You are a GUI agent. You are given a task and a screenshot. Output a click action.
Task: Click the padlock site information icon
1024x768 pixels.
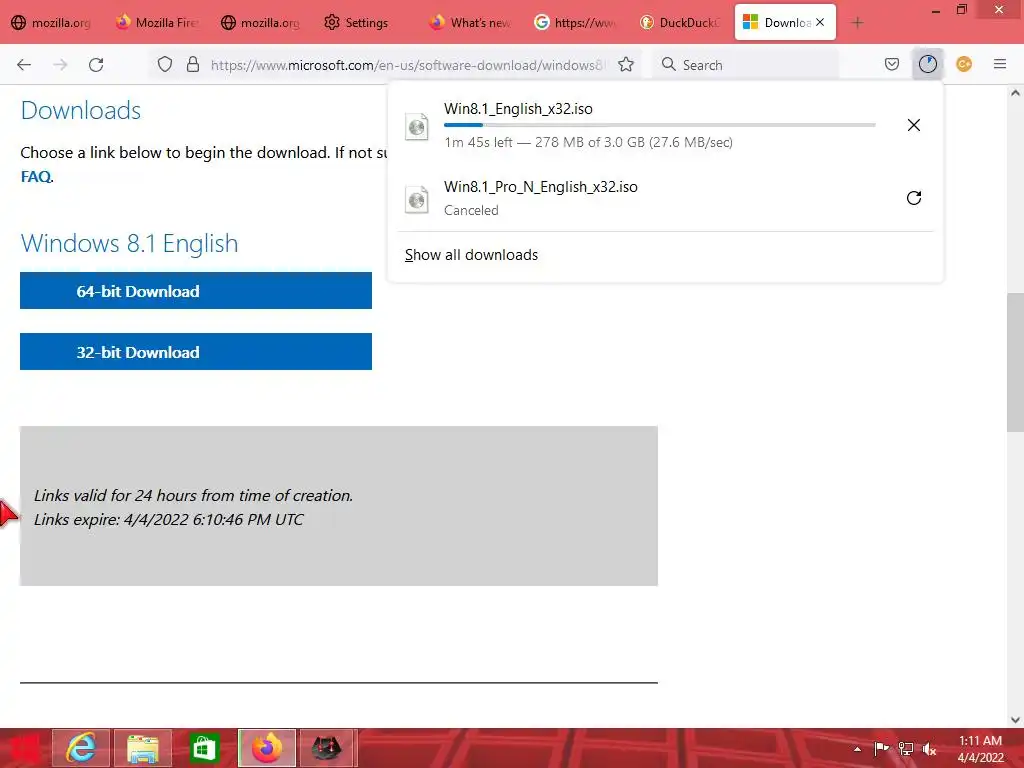[x=193, y=65]
